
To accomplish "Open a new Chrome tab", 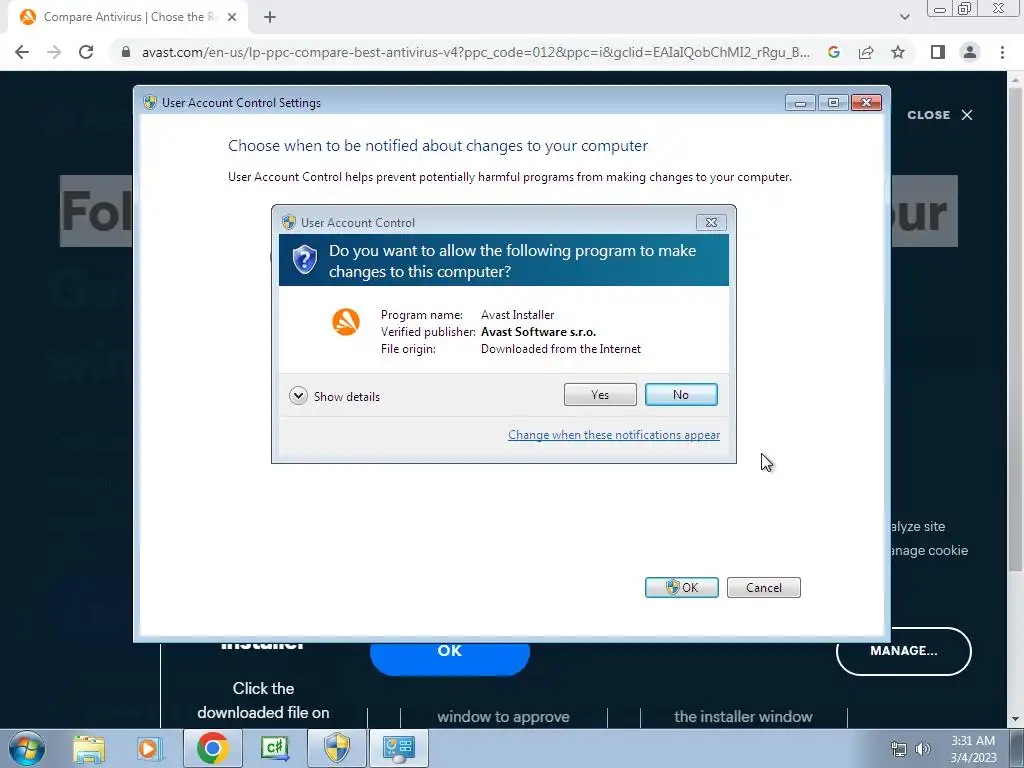I will click(x=270, y=18).
